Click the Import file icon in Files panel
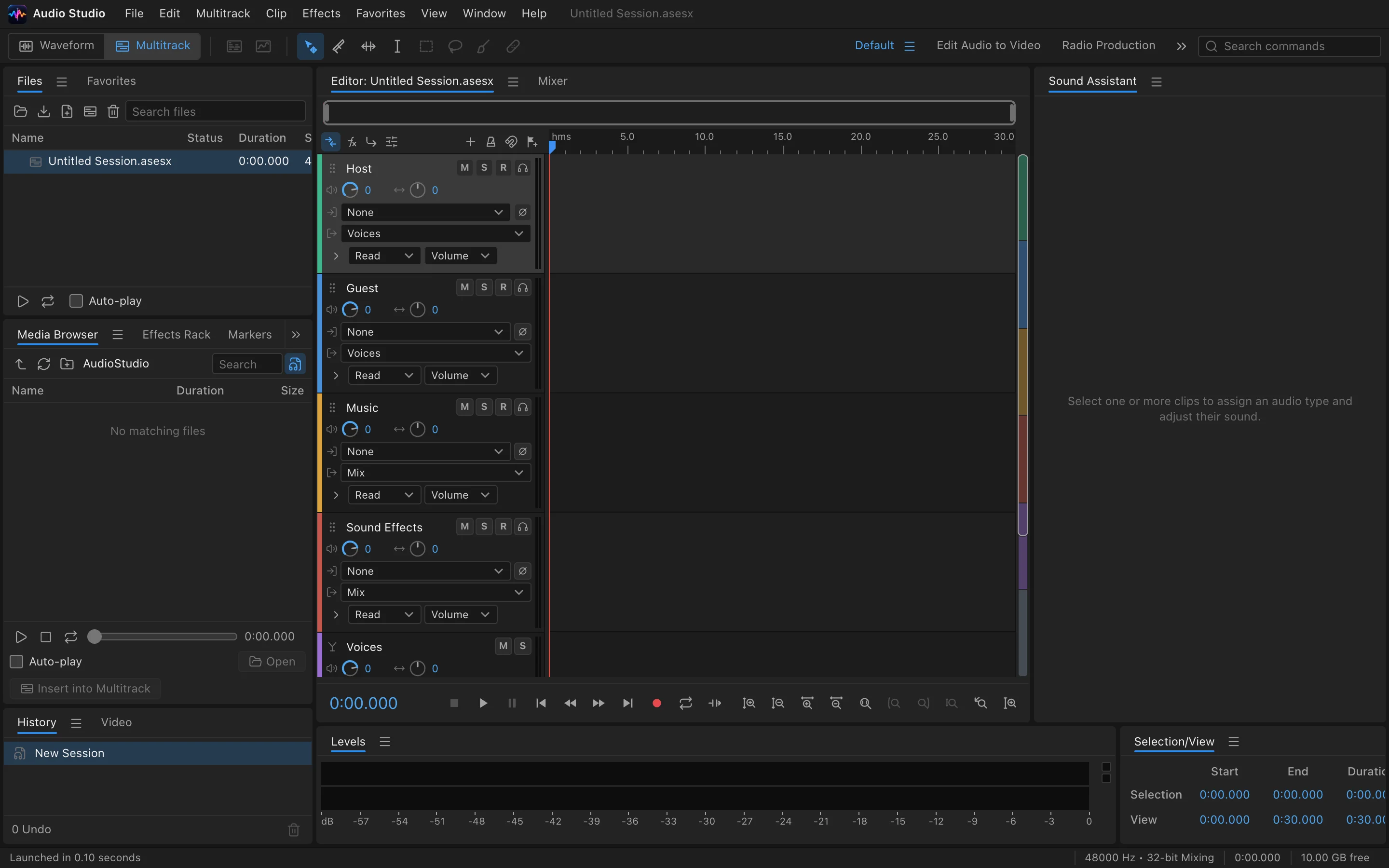Screen dimensions: 1389x868 click(43, 111)
